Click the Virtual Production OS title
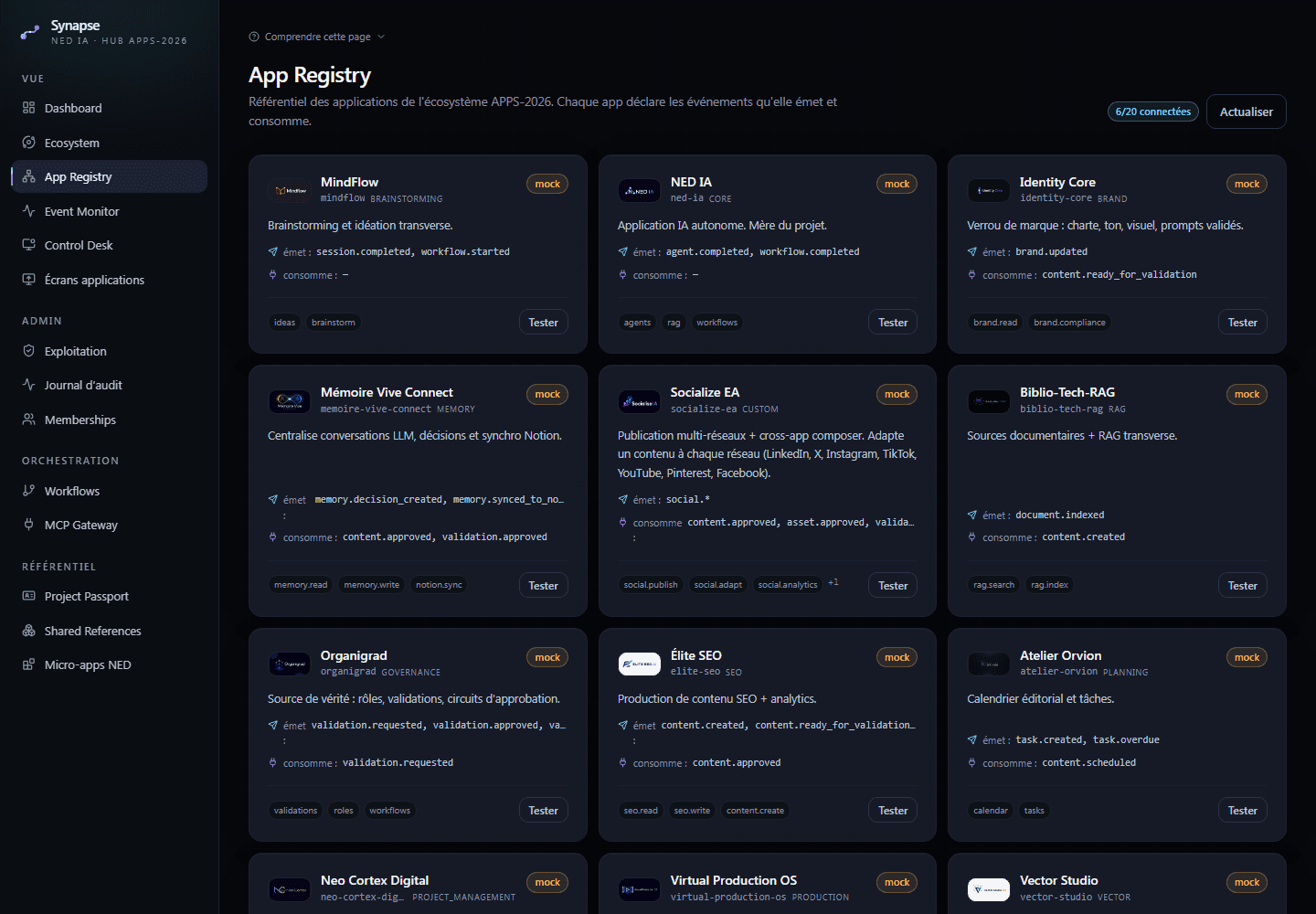 pyautogui.click(x=734, y=880)
